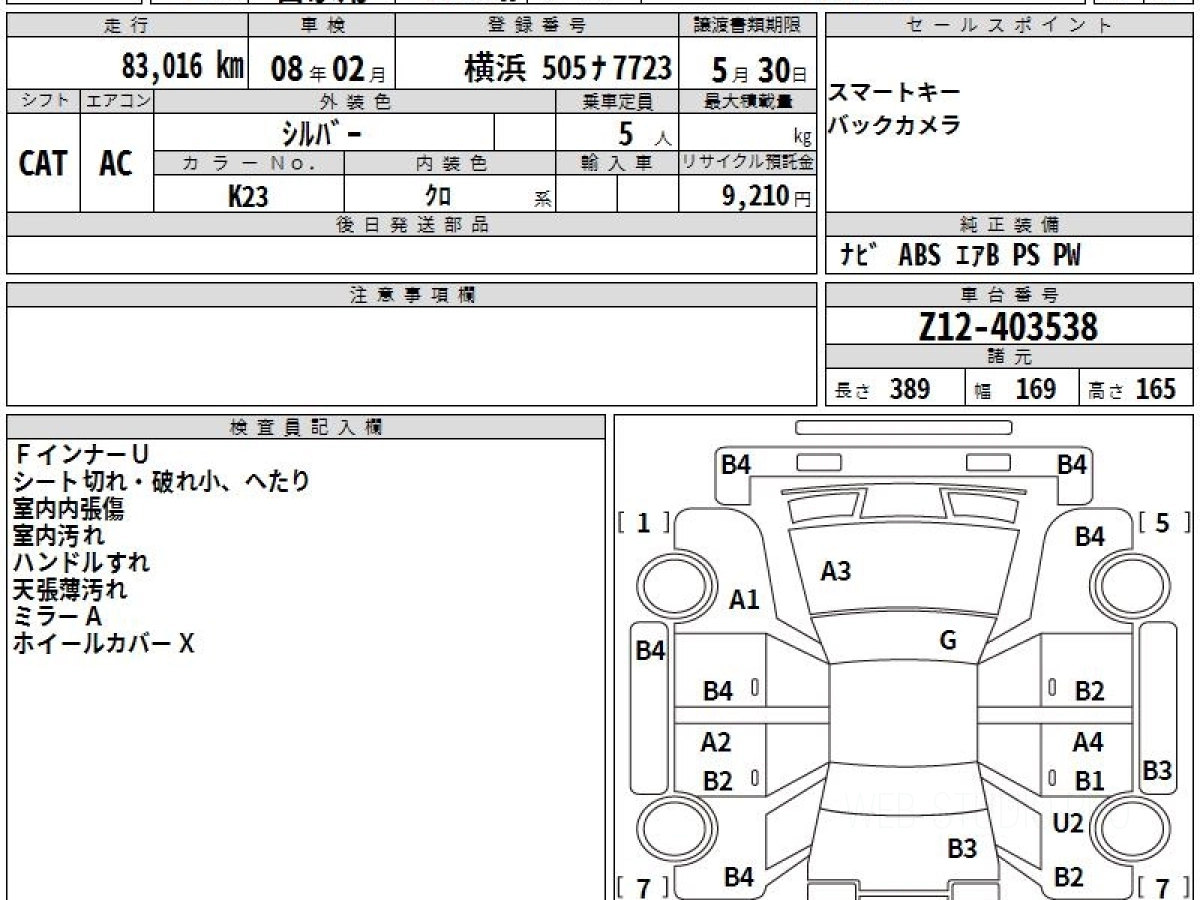
Task: Click the シフト label
Action: coord(43,101)
